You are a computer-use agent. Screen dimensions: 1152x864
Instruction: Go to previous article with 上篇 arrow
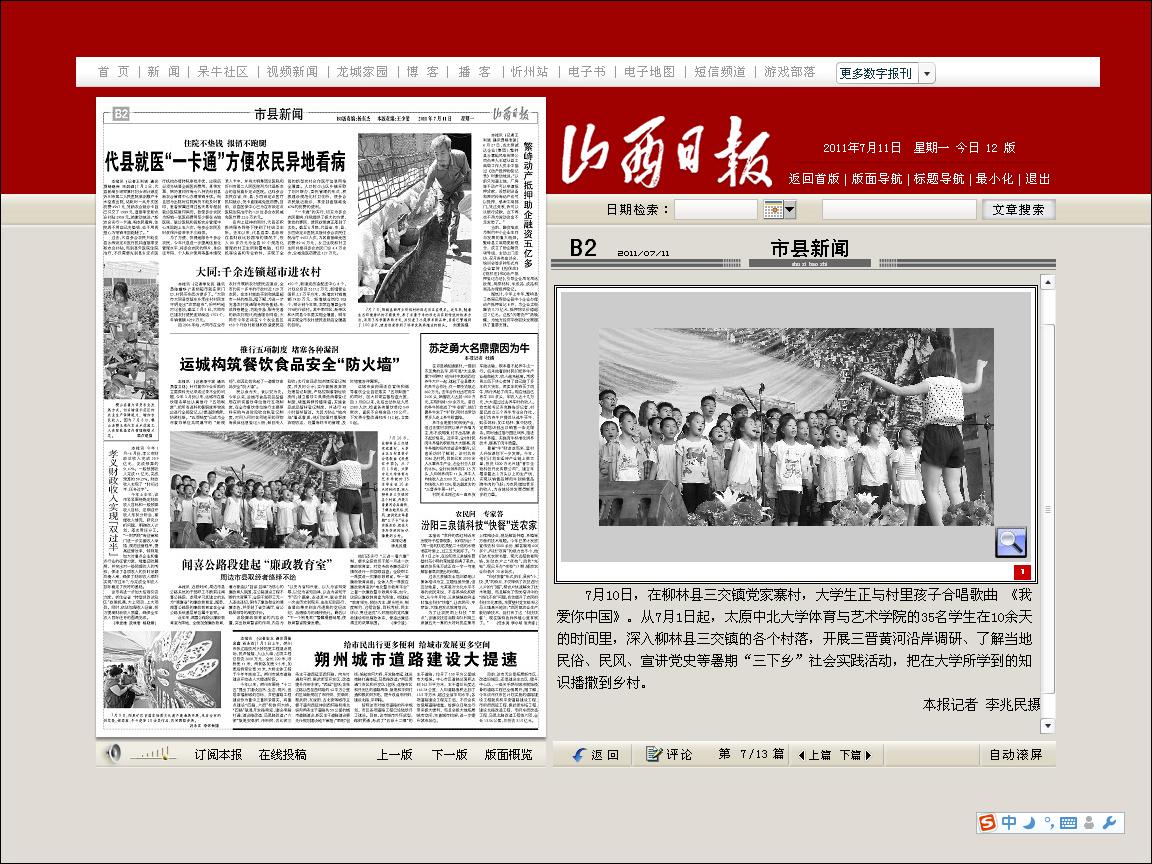[818, 755]
